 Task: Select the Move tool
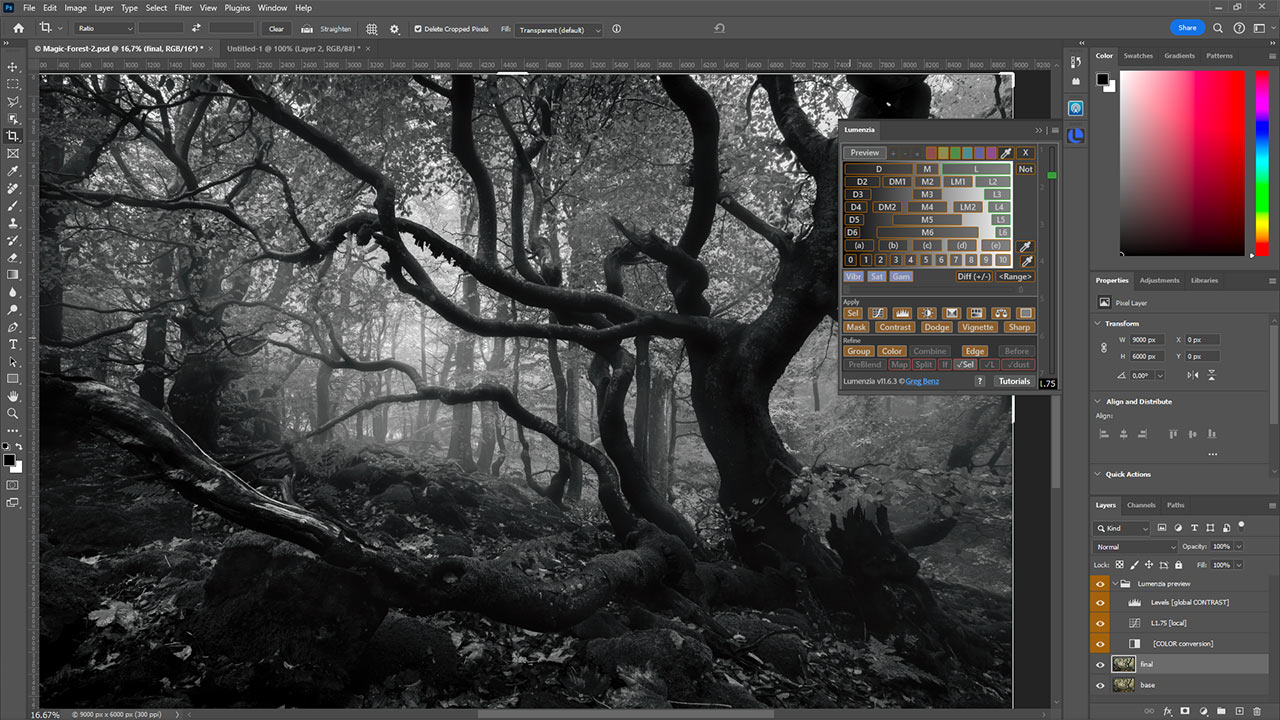[x=13, y=67]
